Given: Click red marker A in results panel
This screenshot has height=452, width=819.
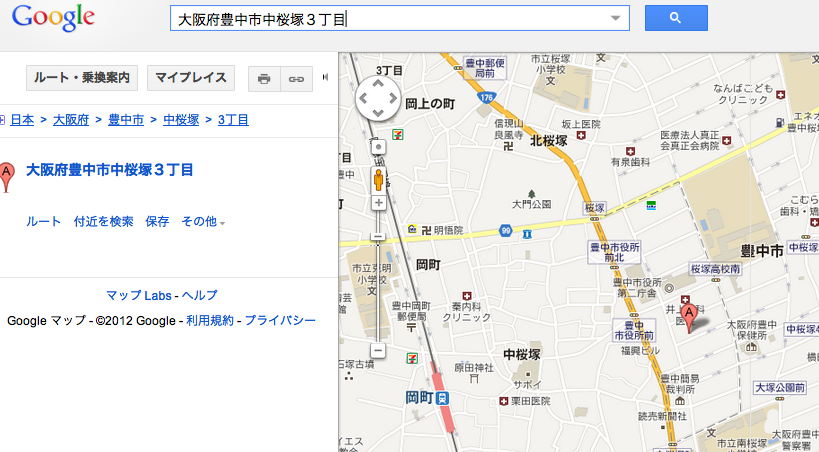Looking at the screenshot, I should 6,177.
